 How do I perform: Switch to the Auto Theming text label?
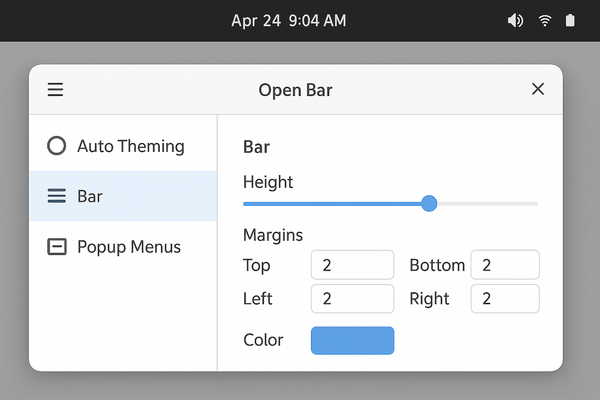coord(131,146)
